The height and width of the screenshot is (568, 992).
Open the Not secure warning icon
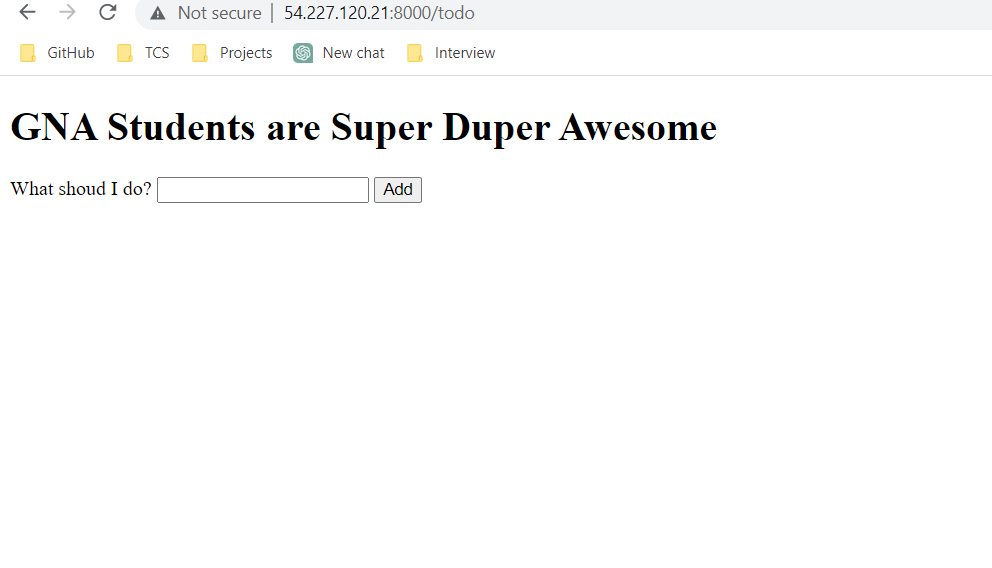click(x=158, y=13)
